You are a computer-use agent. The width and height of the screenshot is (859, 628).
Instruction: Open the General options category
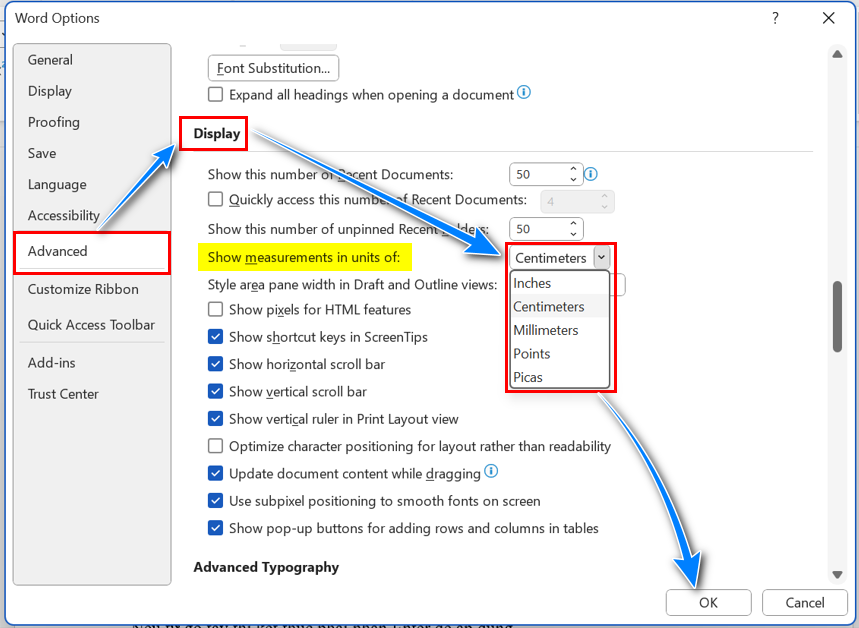[x=92, y=60]
